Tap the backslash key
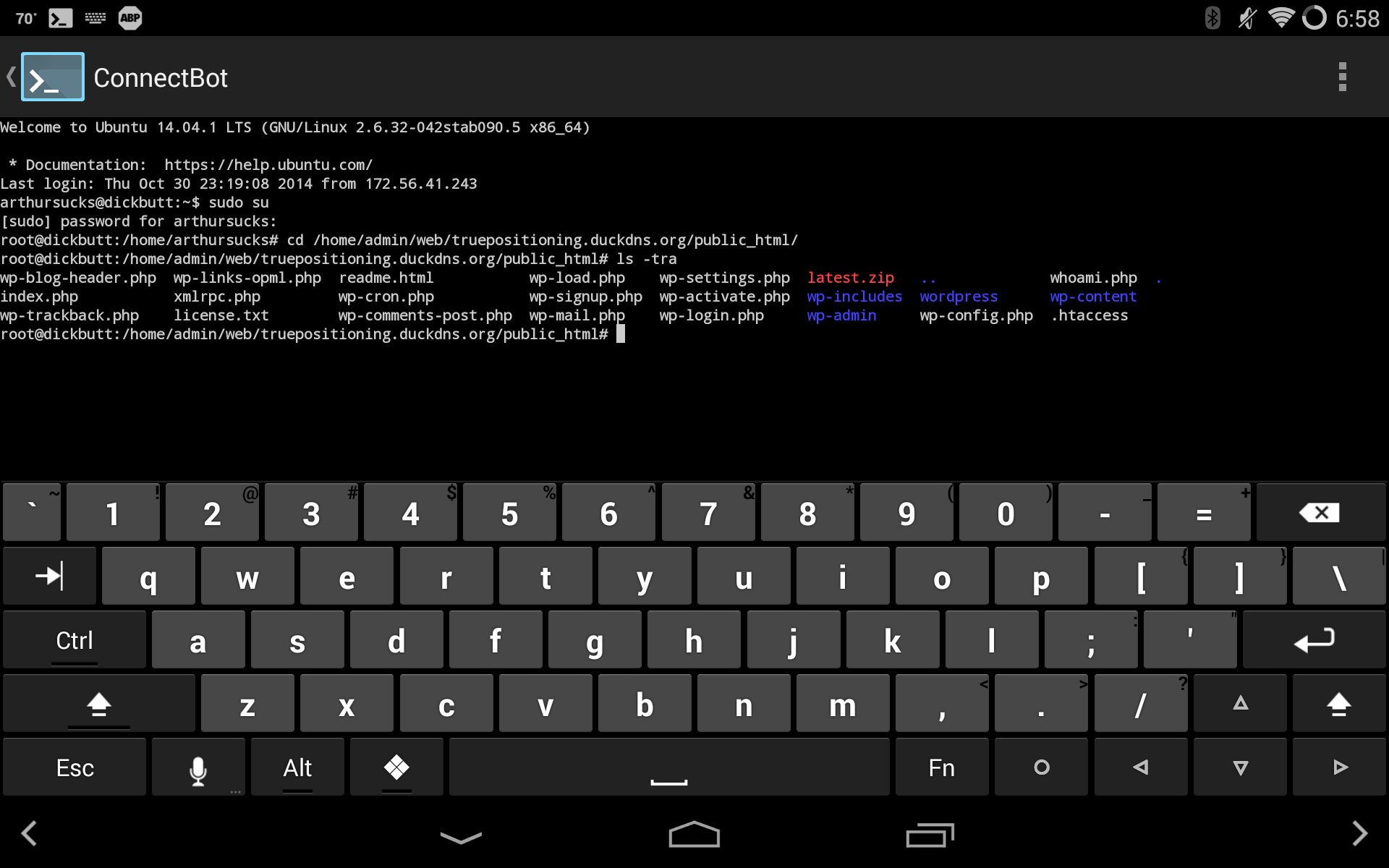 pos(1339,576)
